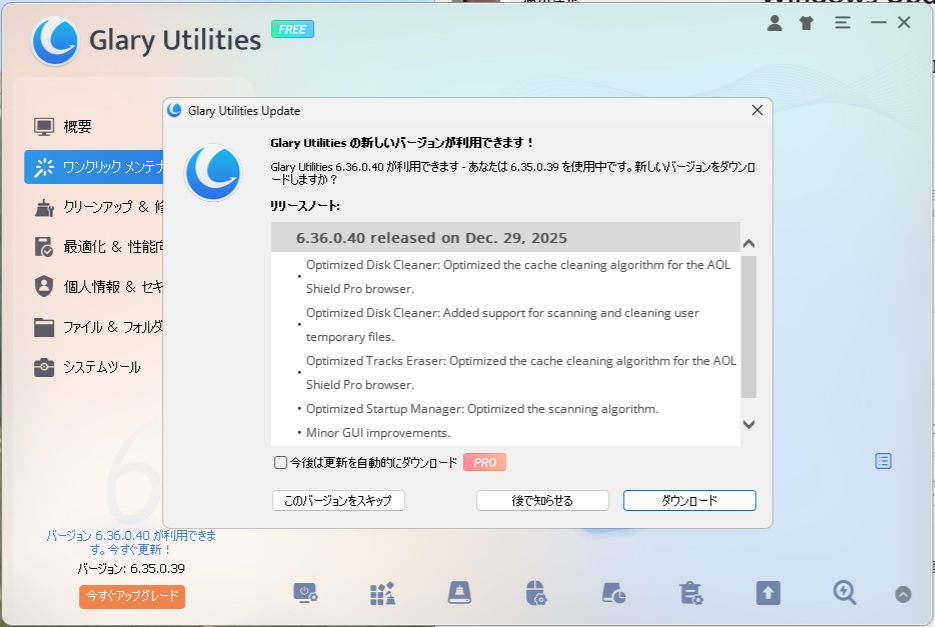Open the Registry Cleaner grid-and-broom icon
The width and height of the screenshot is (935, 627).
click(382, 594)
